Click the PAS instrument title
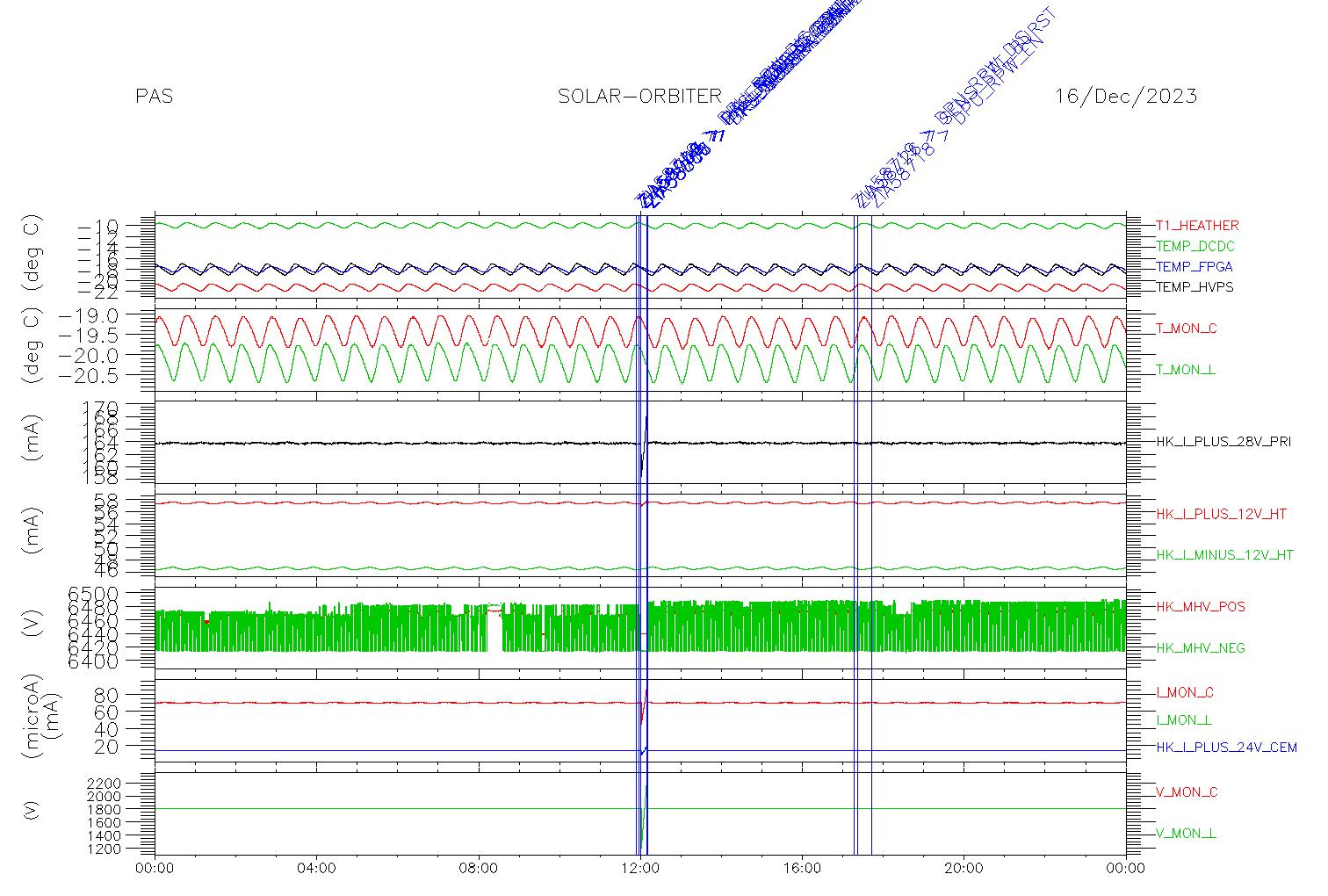Viewport: 1328px width, 896px height. [x=155, y=97]
